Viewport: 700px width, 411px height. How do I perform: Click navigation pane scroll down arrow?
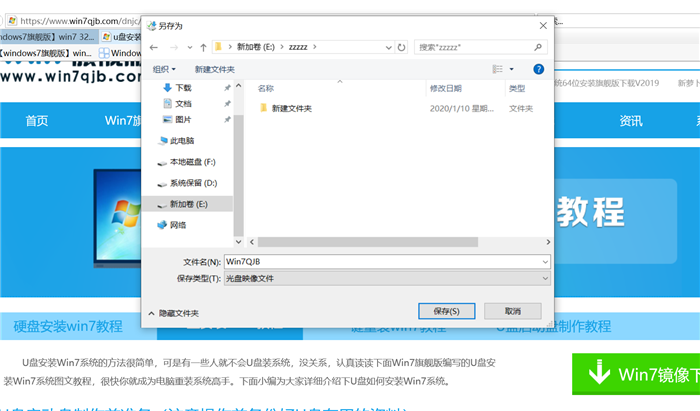coord(238,242)
